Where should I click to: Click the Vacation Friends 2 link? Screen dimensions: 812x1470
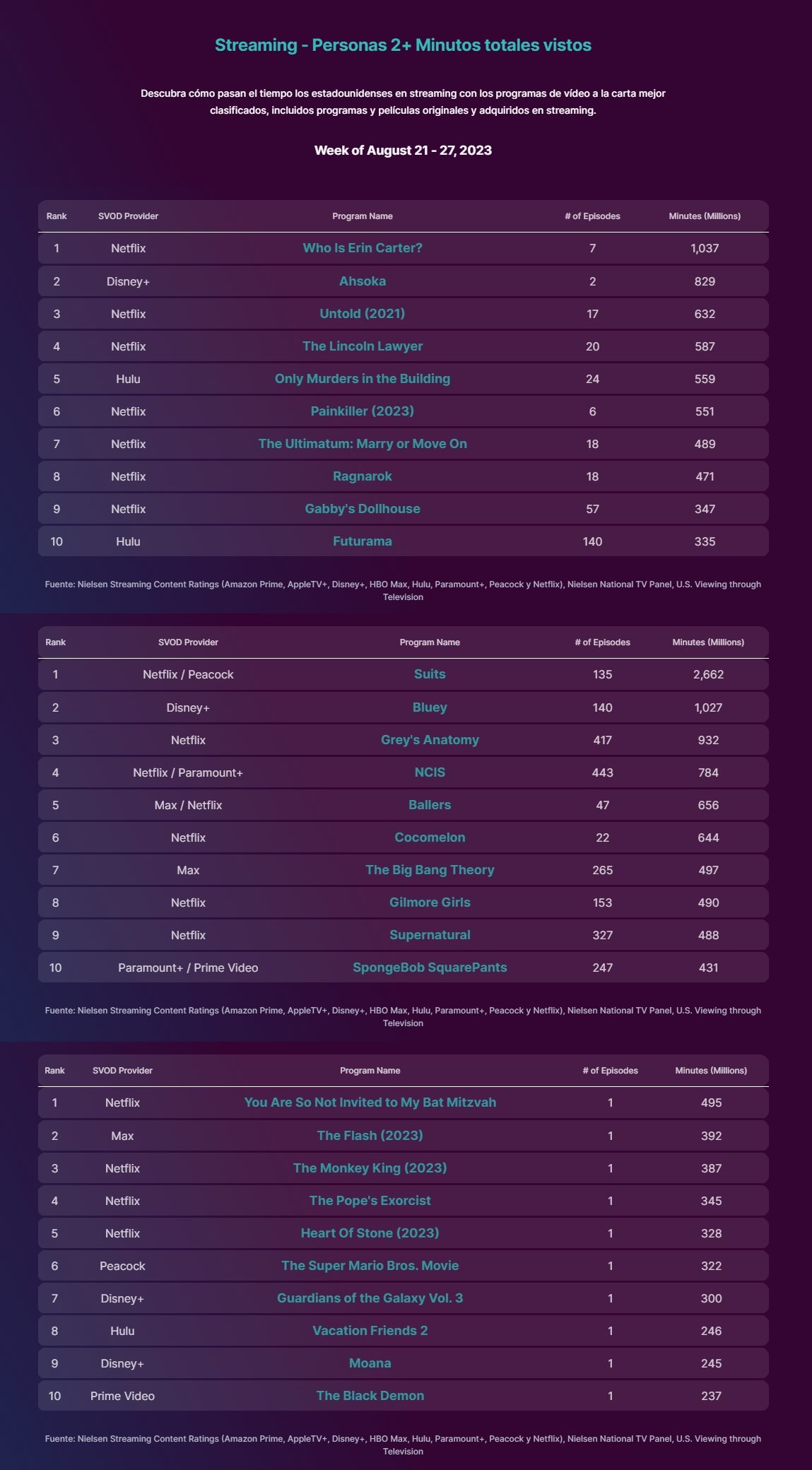tap(370, 1331)
